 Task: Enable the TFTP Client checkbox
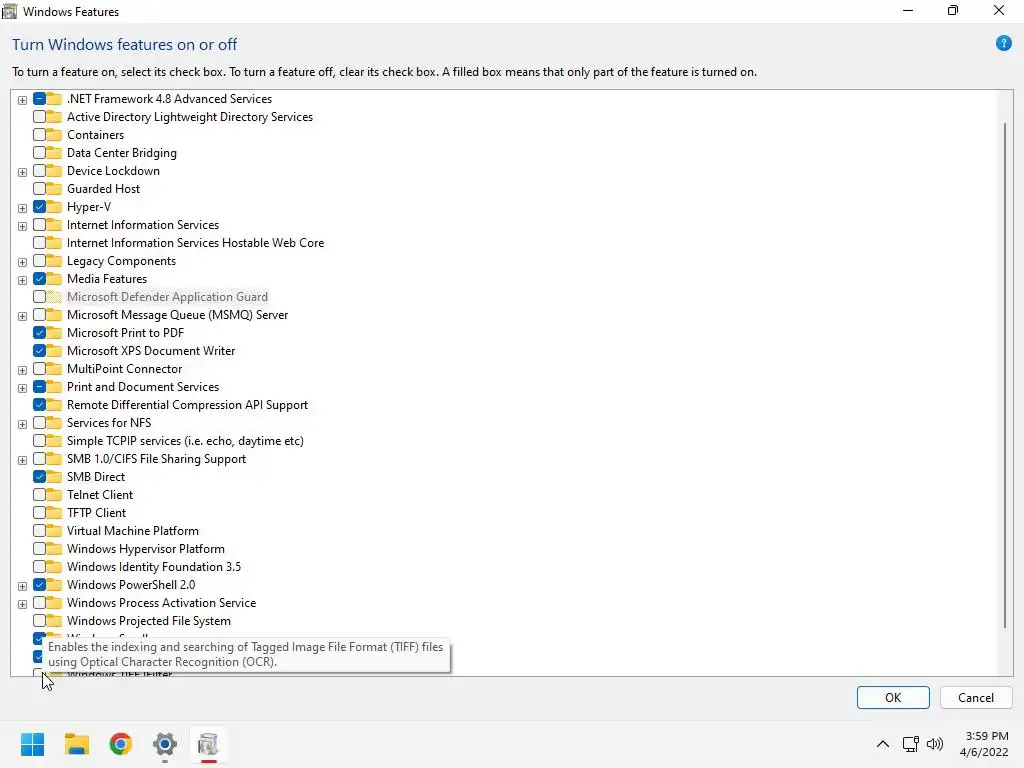coord(39,513)
